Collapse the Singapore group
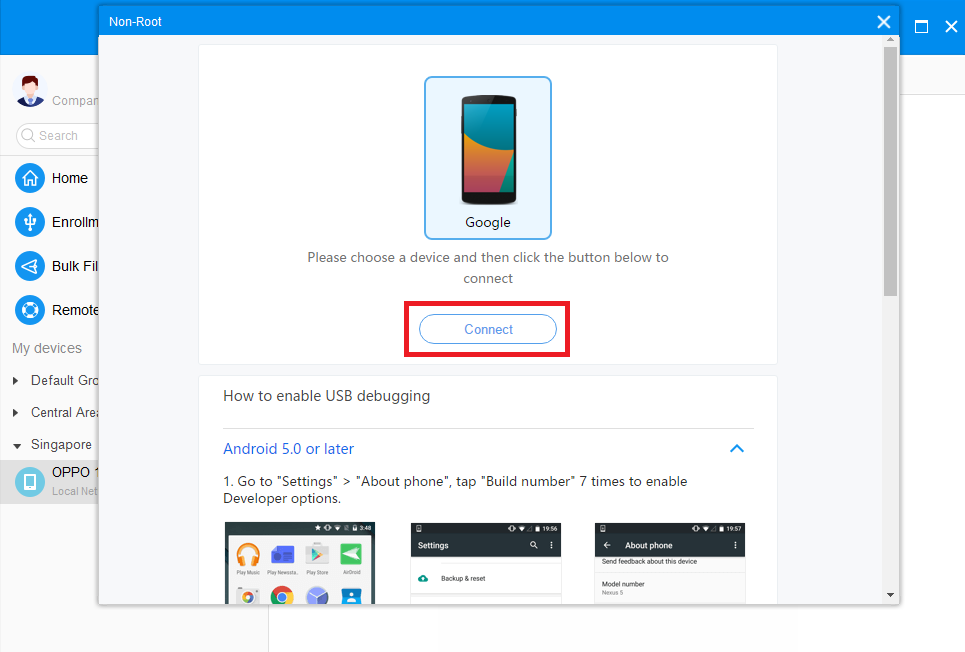965x652 pixels. point(17,445)
